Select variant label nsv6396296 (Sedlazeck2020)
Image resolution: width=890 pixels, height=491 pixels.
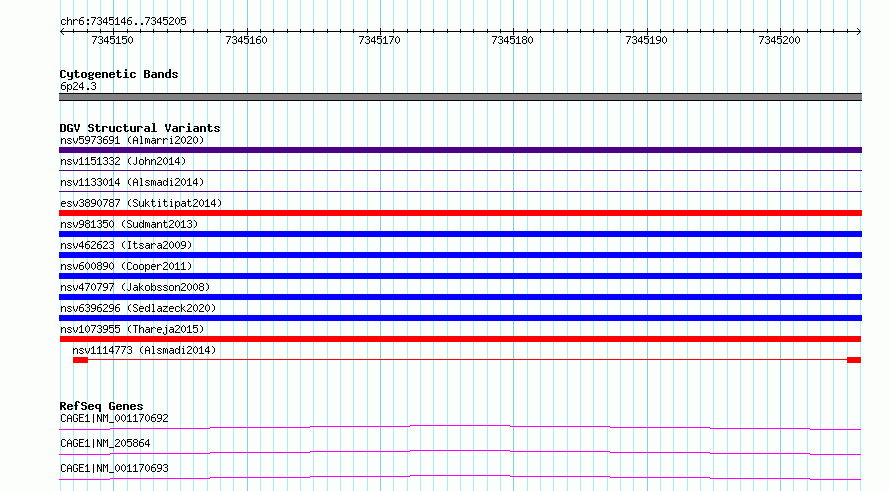pos(138,308)
